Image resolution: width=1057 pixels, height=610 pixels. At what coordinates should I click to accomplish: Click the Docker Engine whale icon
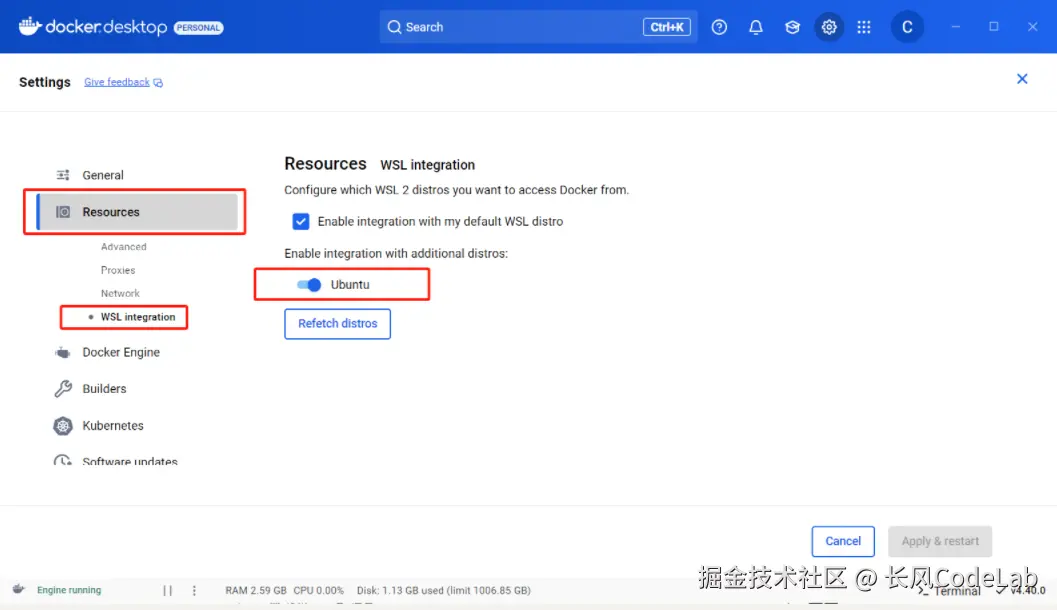tap(63, 353)
